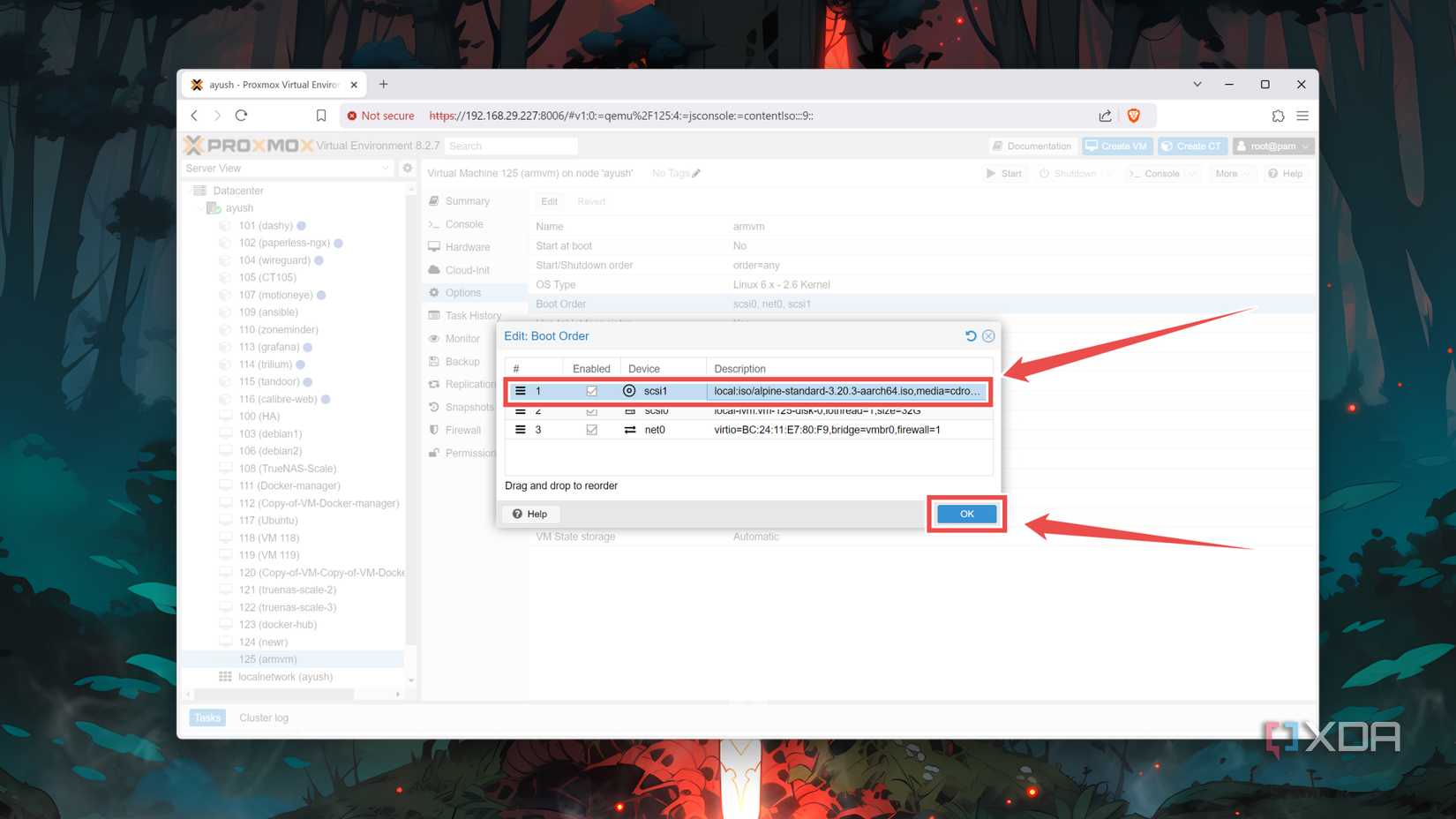1456x819 pixels.
Task: Click the Create CT button
Action: tap(1191, 147)
